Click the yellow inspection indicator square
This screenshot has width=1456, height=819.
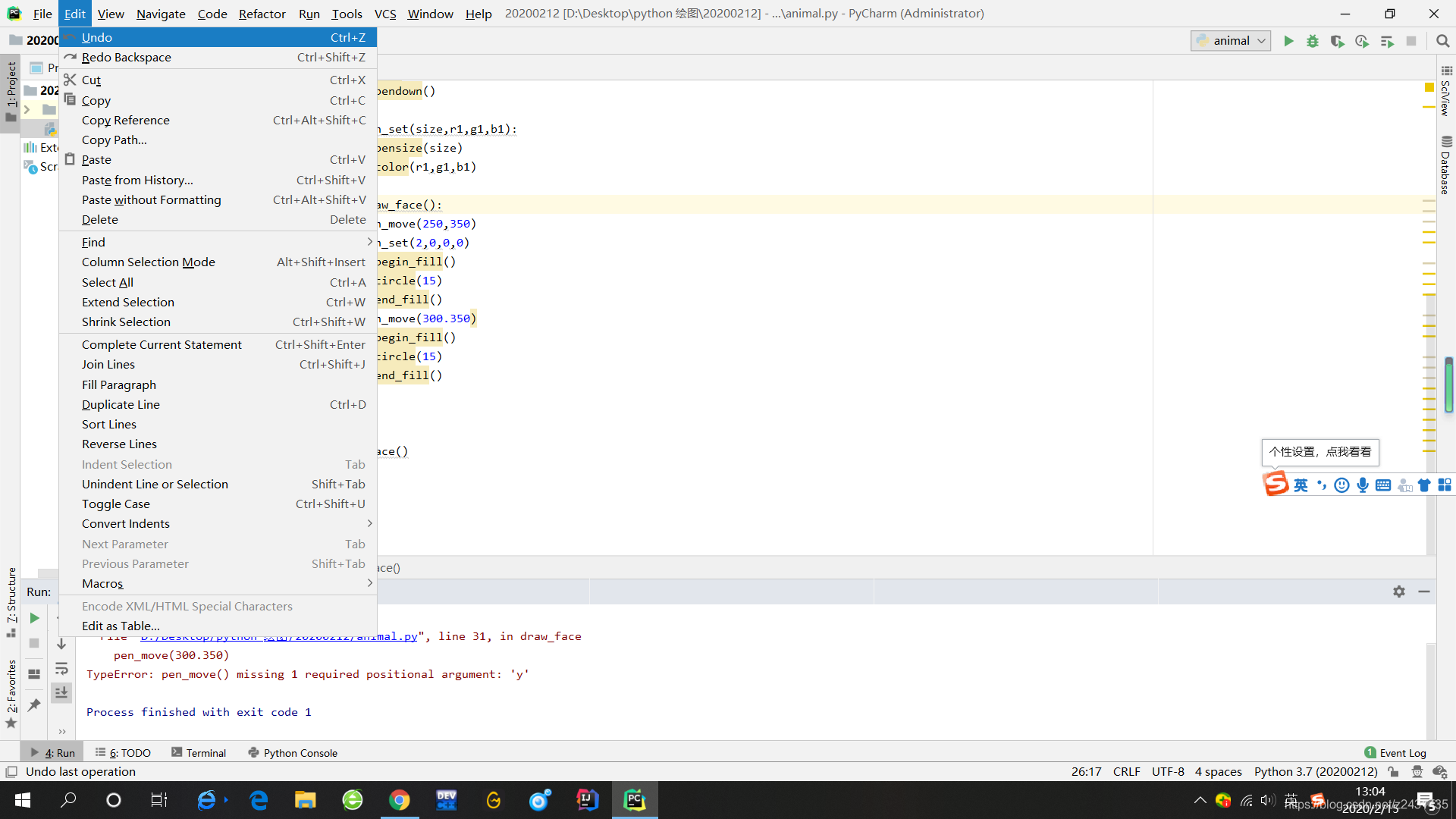1429,88
